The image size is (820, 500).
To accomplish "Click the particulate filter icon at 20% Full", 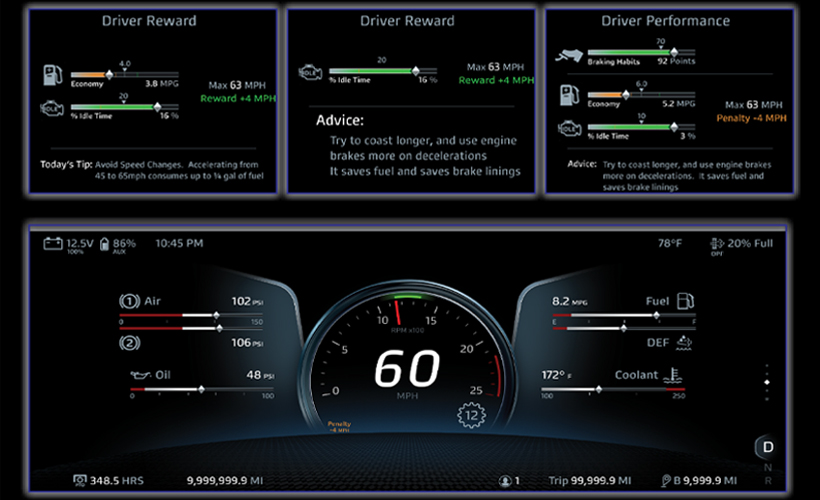I will tap(716, 243).
